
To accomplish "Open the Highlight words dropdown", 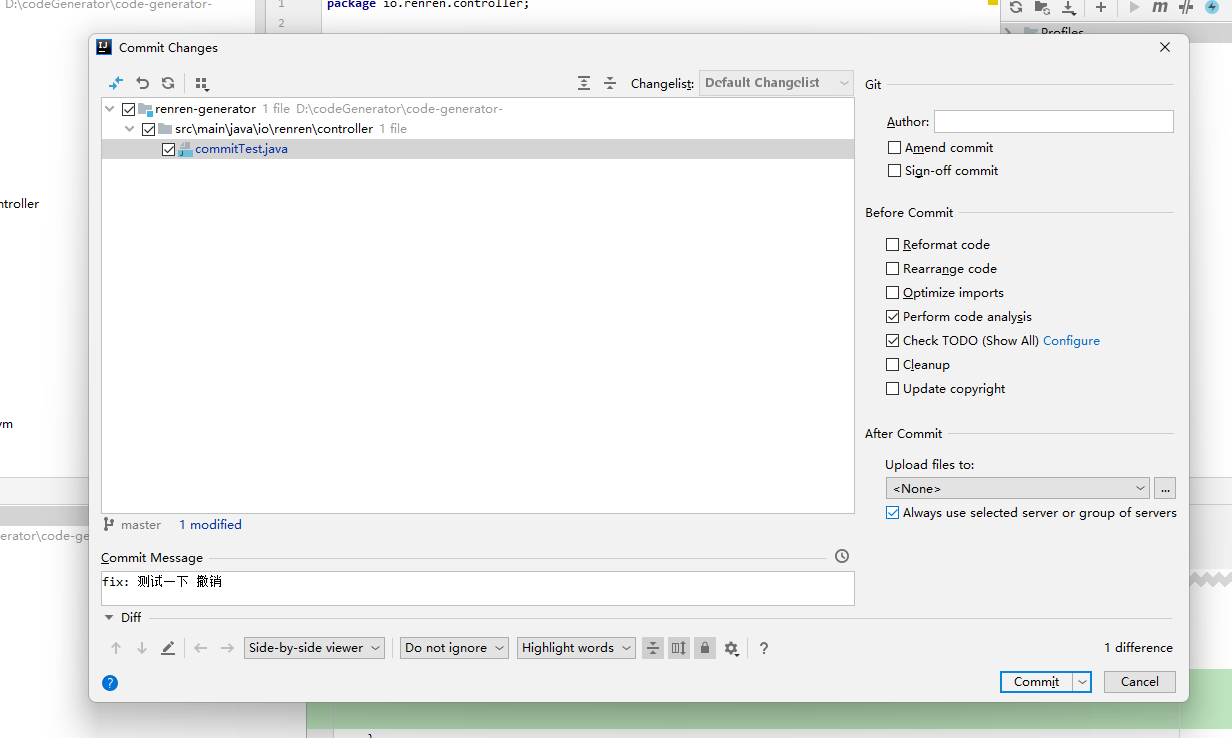I will pos(576,648).
